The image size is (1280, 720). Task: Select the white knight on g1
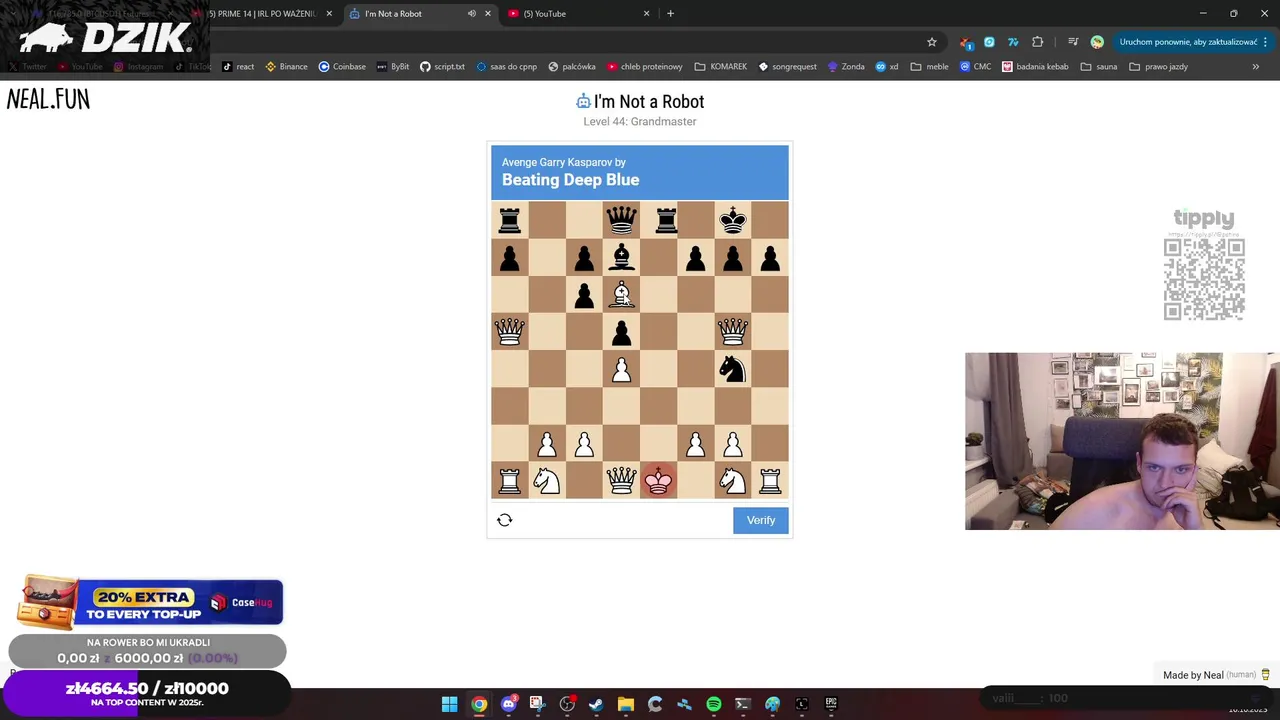[733, 481]
